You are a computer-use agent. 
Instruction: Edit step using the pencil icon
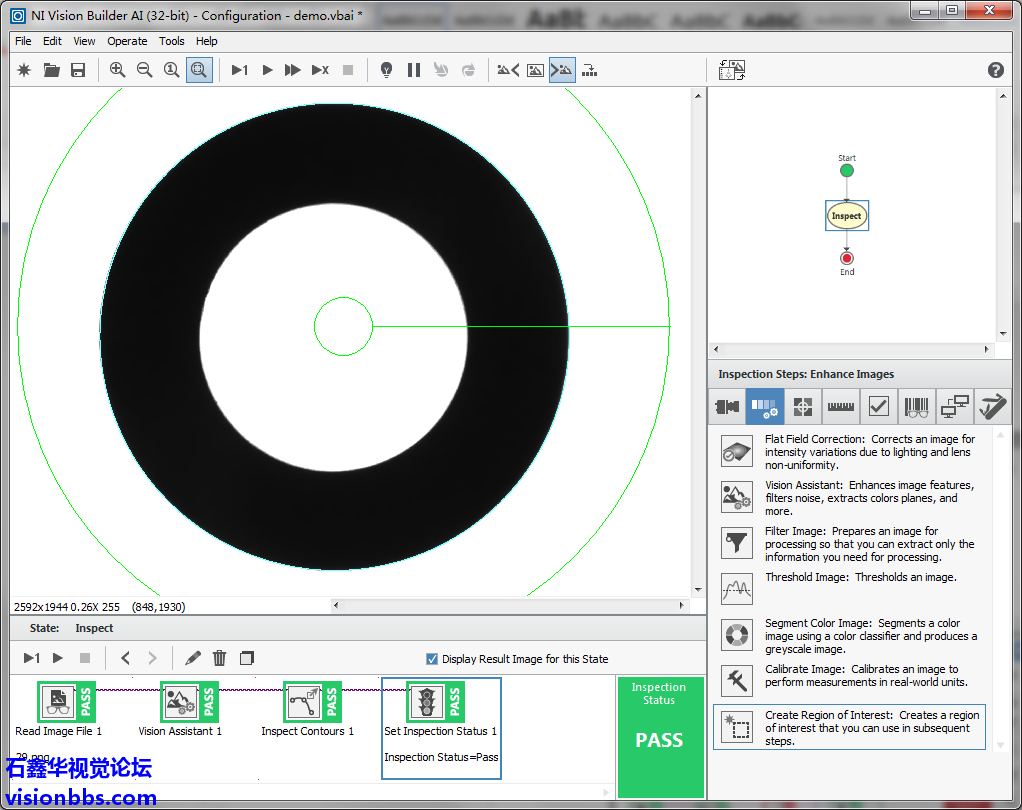click(x=193, y=658)
